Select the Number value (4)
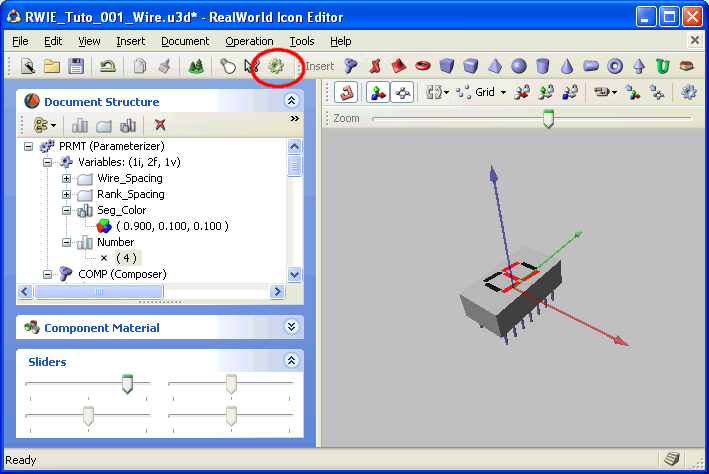Viewport: 709px width, 474px height. (x=127, y=258)
